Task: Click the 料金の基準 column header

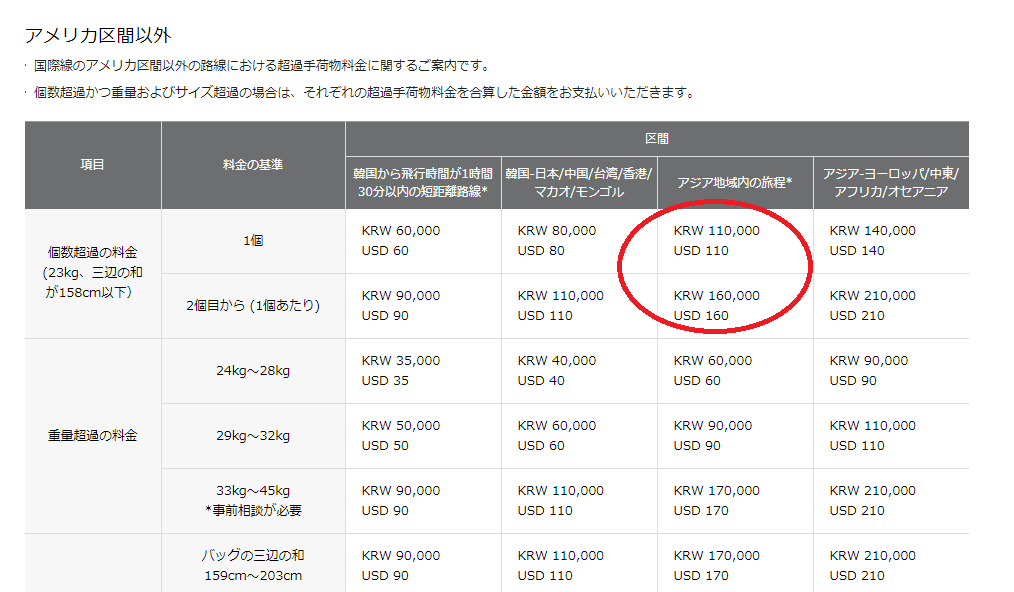Action: [253, 165]
